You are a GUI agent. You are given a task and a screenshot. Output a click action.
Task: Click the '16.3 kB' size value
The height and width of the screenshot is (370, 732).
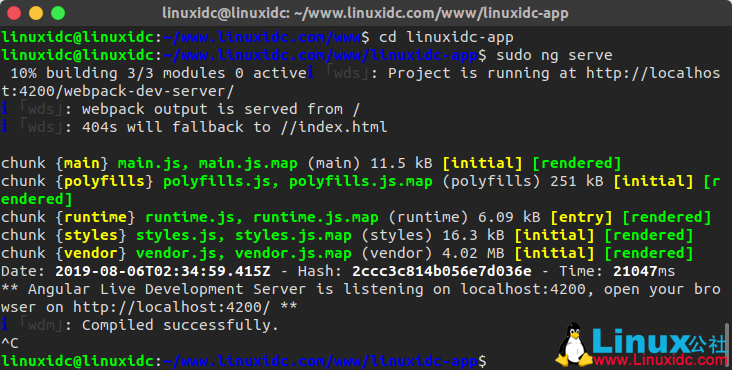pyautogui.click(x=473, y=235)
